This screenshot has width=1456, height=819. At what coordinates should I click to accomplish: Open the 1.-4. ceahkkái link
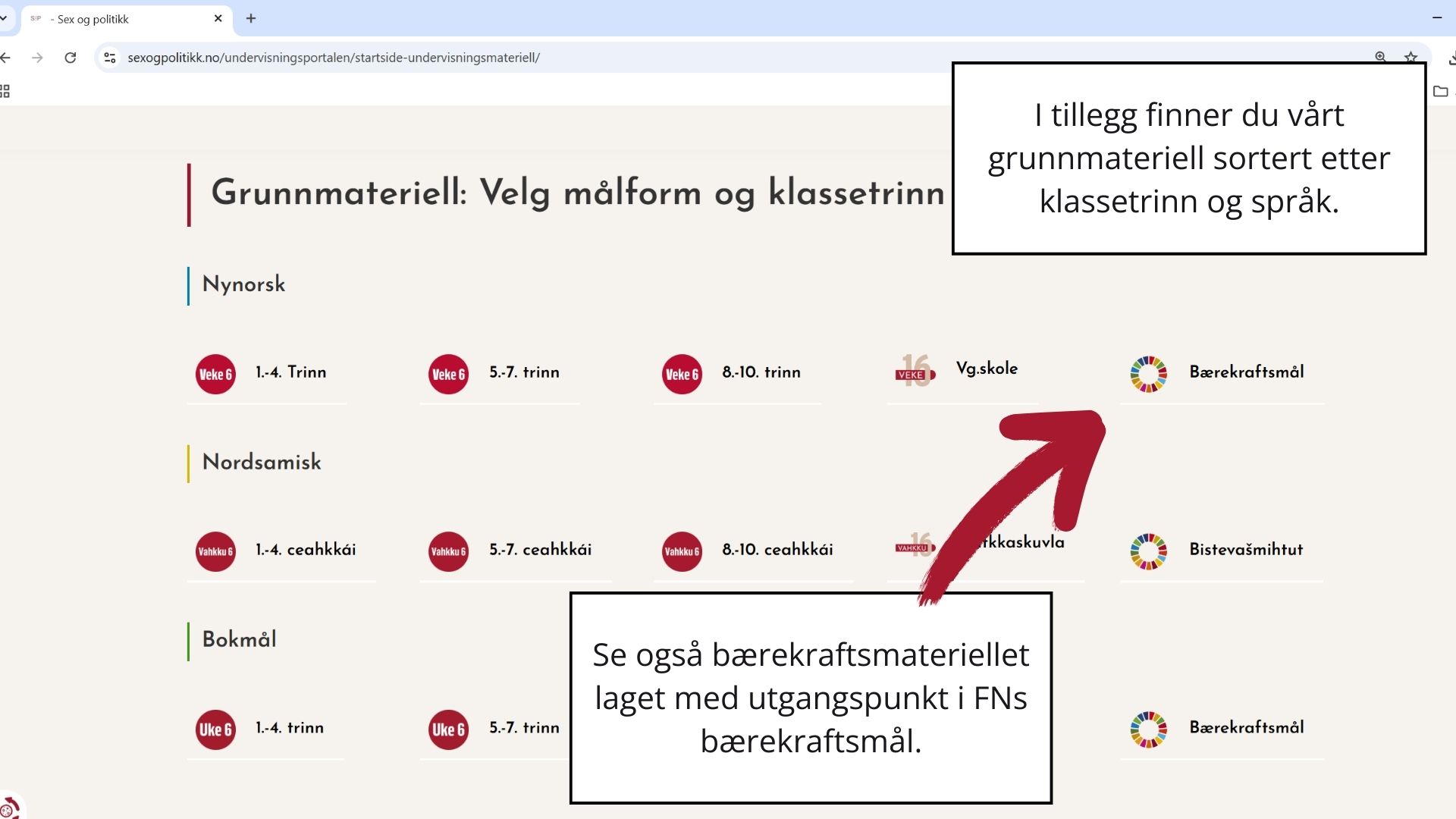pyautogui.click(x=306, y=549)
